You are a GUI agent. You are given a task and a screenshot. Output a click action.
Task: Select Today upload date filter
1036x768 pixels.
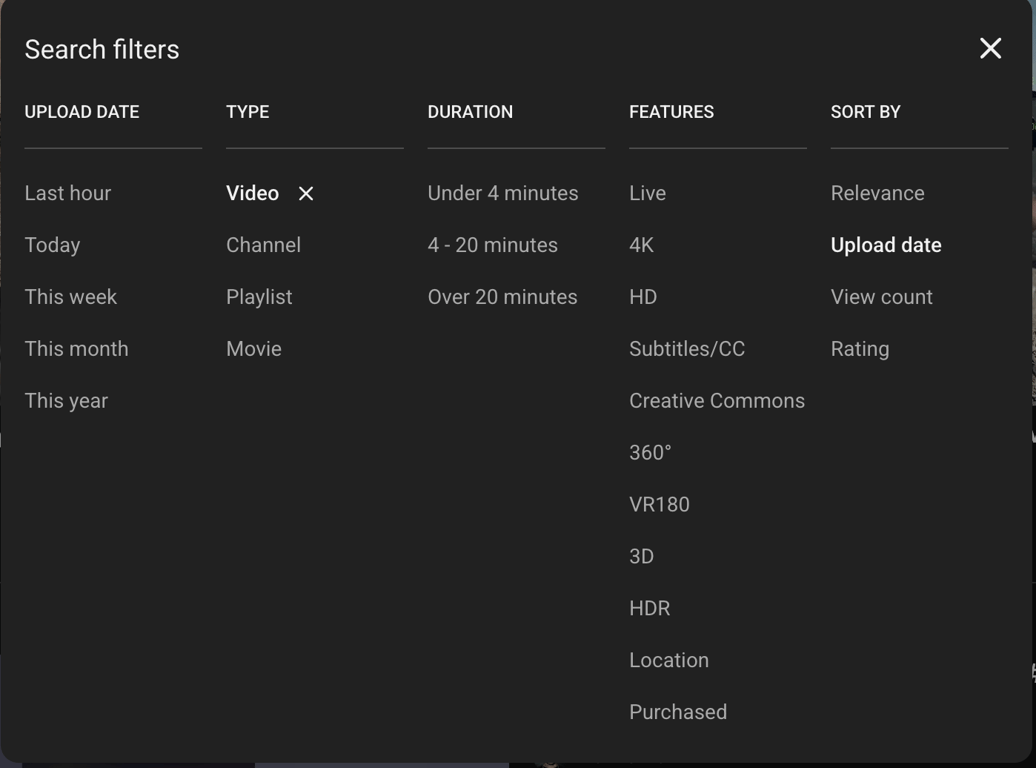[52, 245]
